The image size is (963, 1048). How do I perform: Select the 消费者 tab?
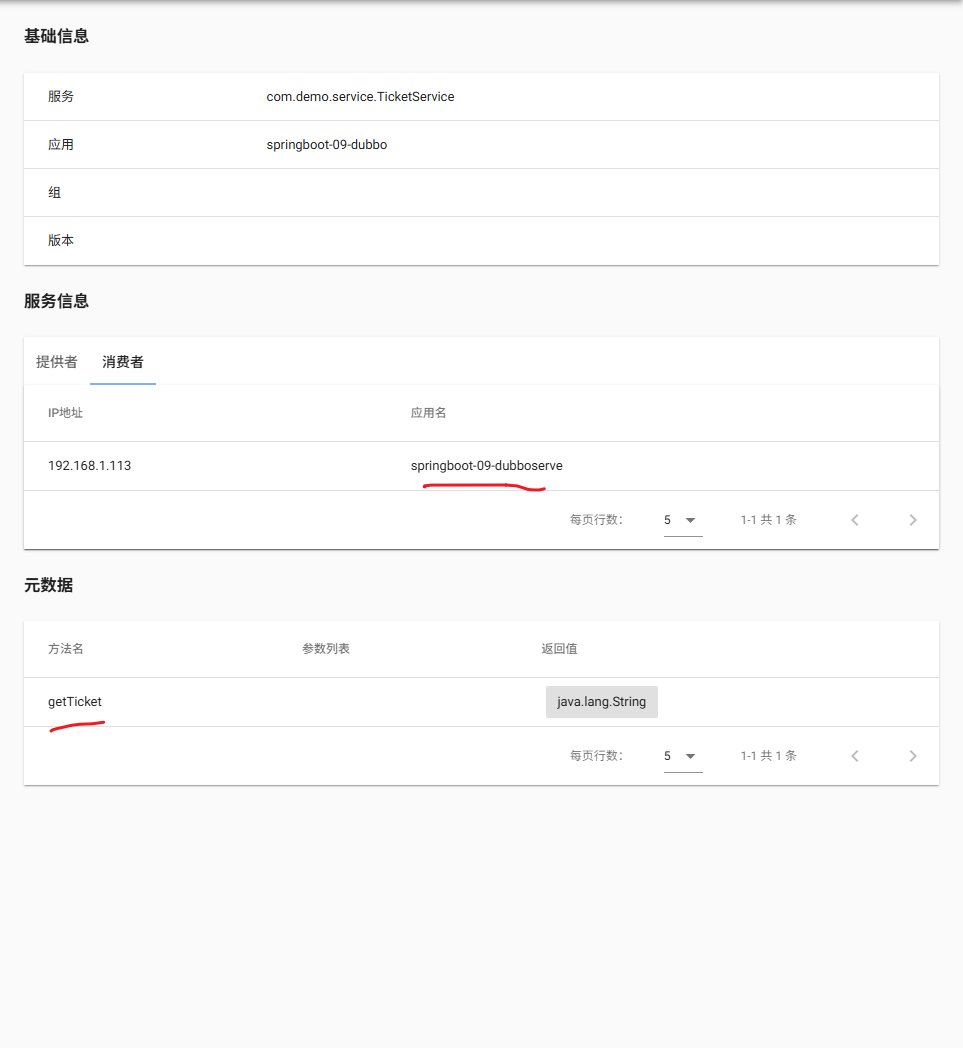123,362
